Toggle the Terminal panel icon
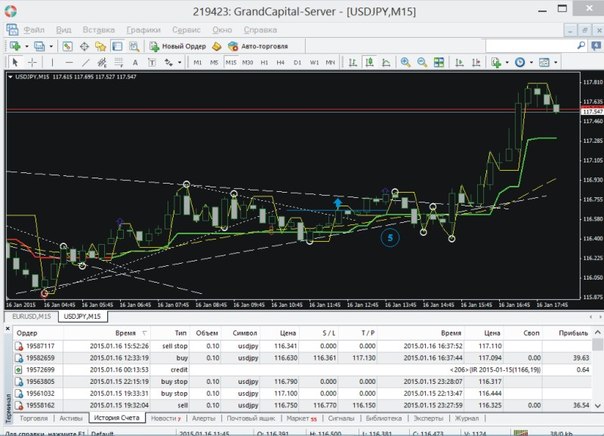The width and height of the screenshot is (604, 436). point(117,47)
